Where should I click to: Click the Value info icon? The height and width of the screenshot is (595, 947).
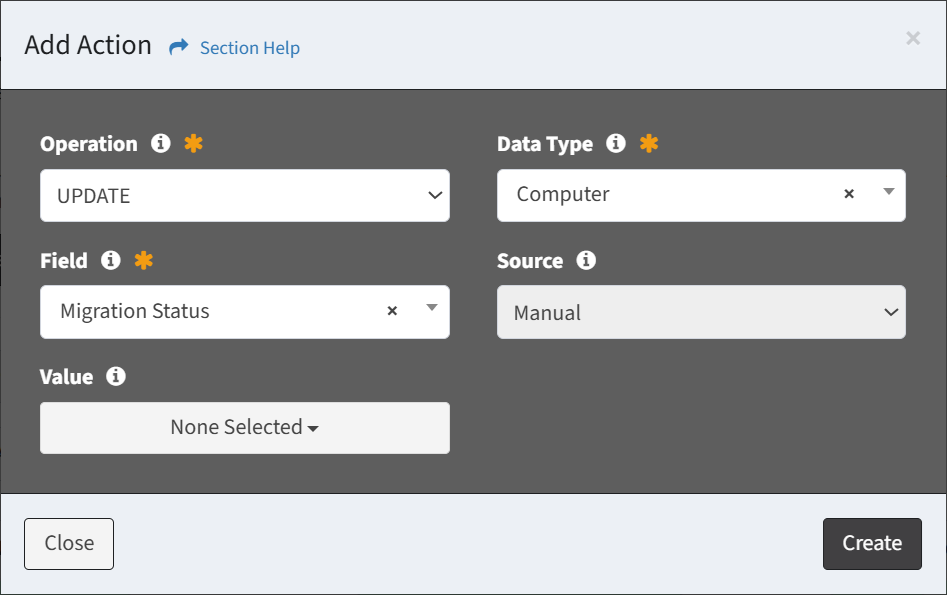click(x=116, y=376)
